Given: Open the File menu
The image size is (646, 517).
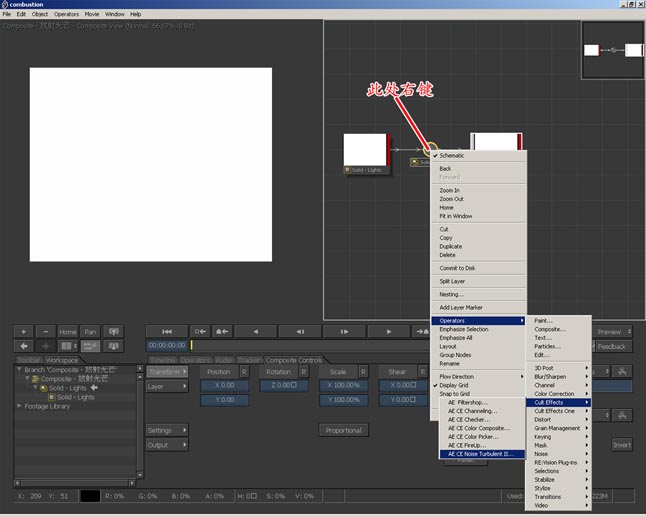Looking at the screenshot, I should point(7,14).
